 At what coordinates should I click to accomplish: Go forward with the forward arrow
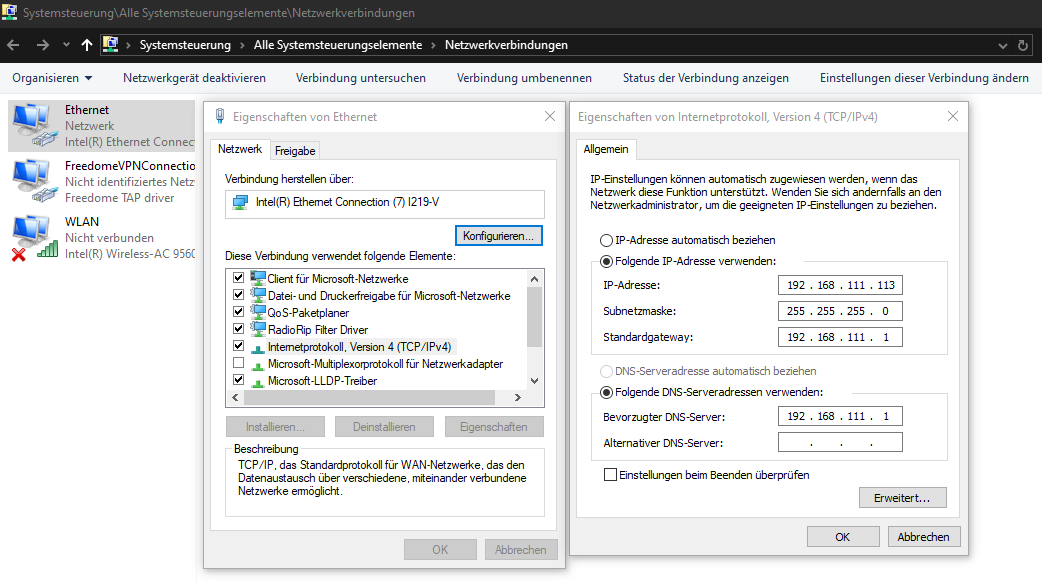click(43, 45)
